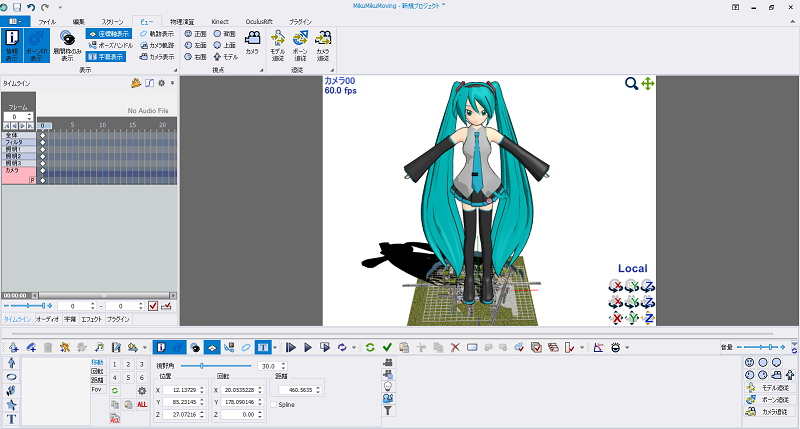Switch to 右面 right view in ribbon

(x=195, y=57)
